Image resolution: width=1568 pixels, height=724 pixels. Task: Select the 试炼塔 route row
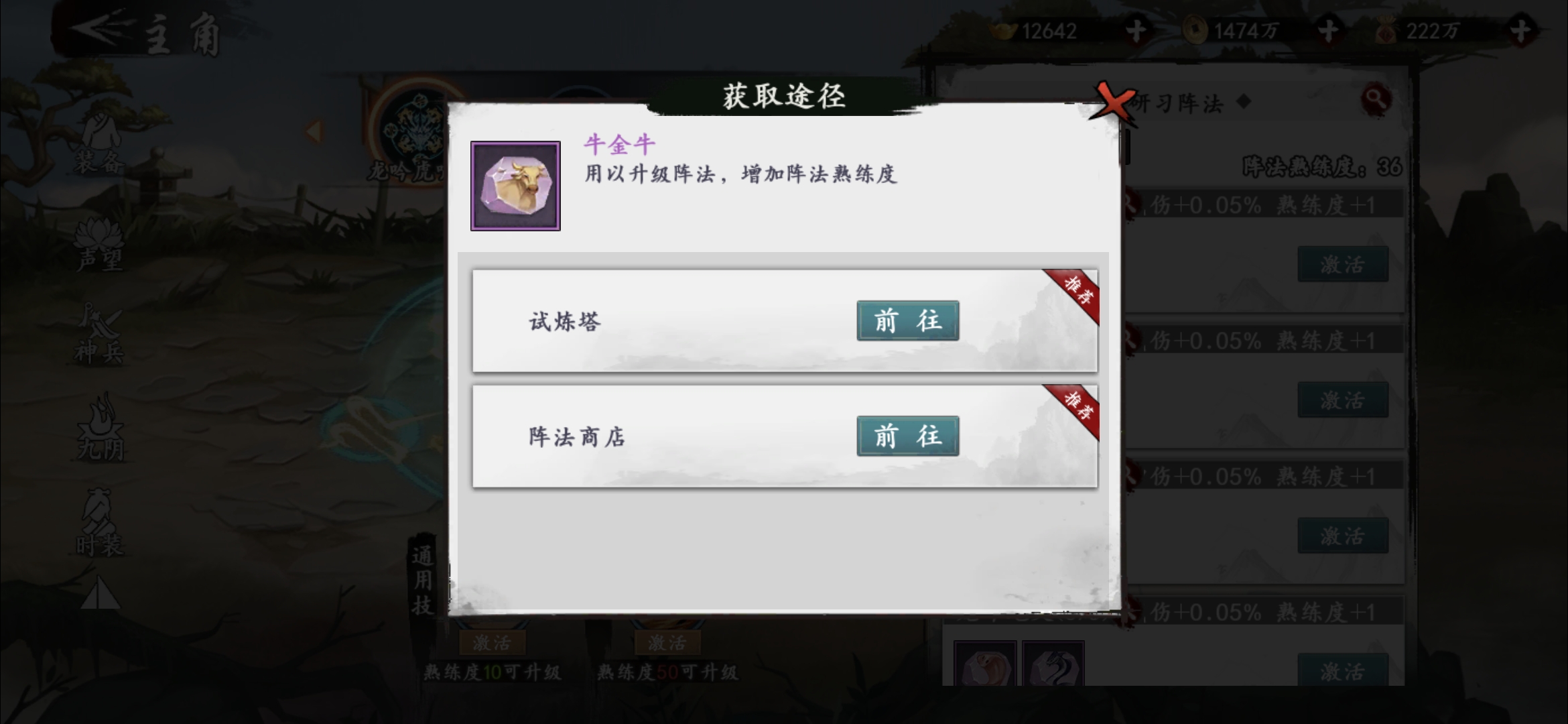[785, 321]
